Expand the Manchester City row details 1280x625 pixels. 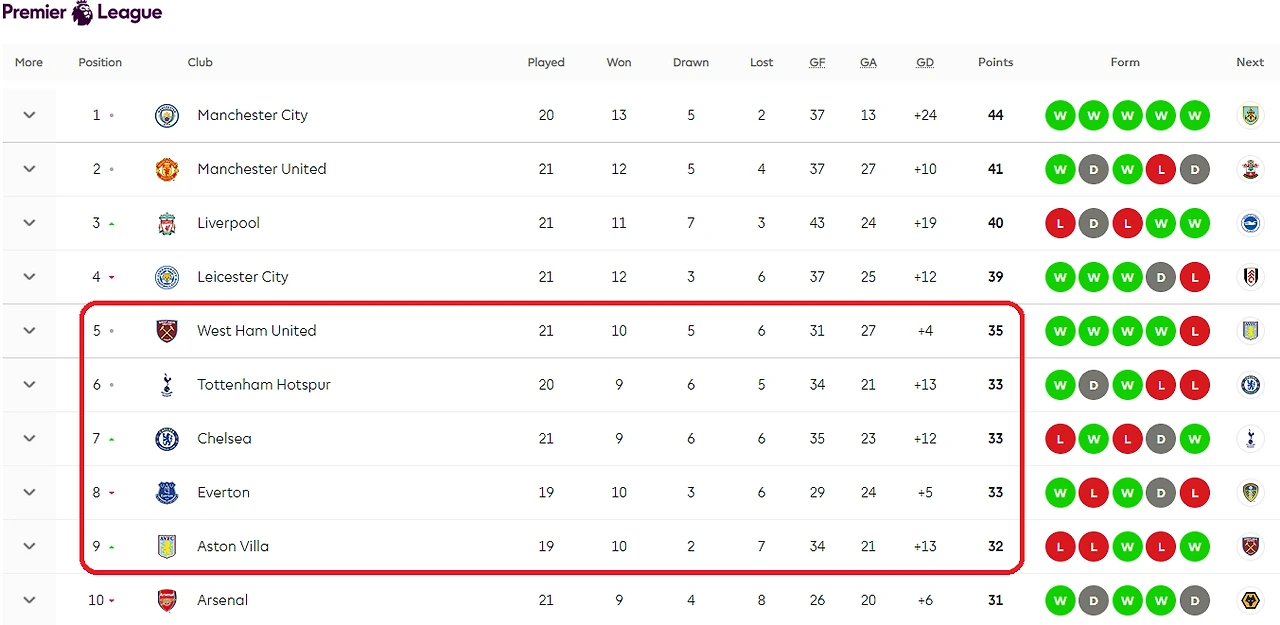(x=29, y=115)
